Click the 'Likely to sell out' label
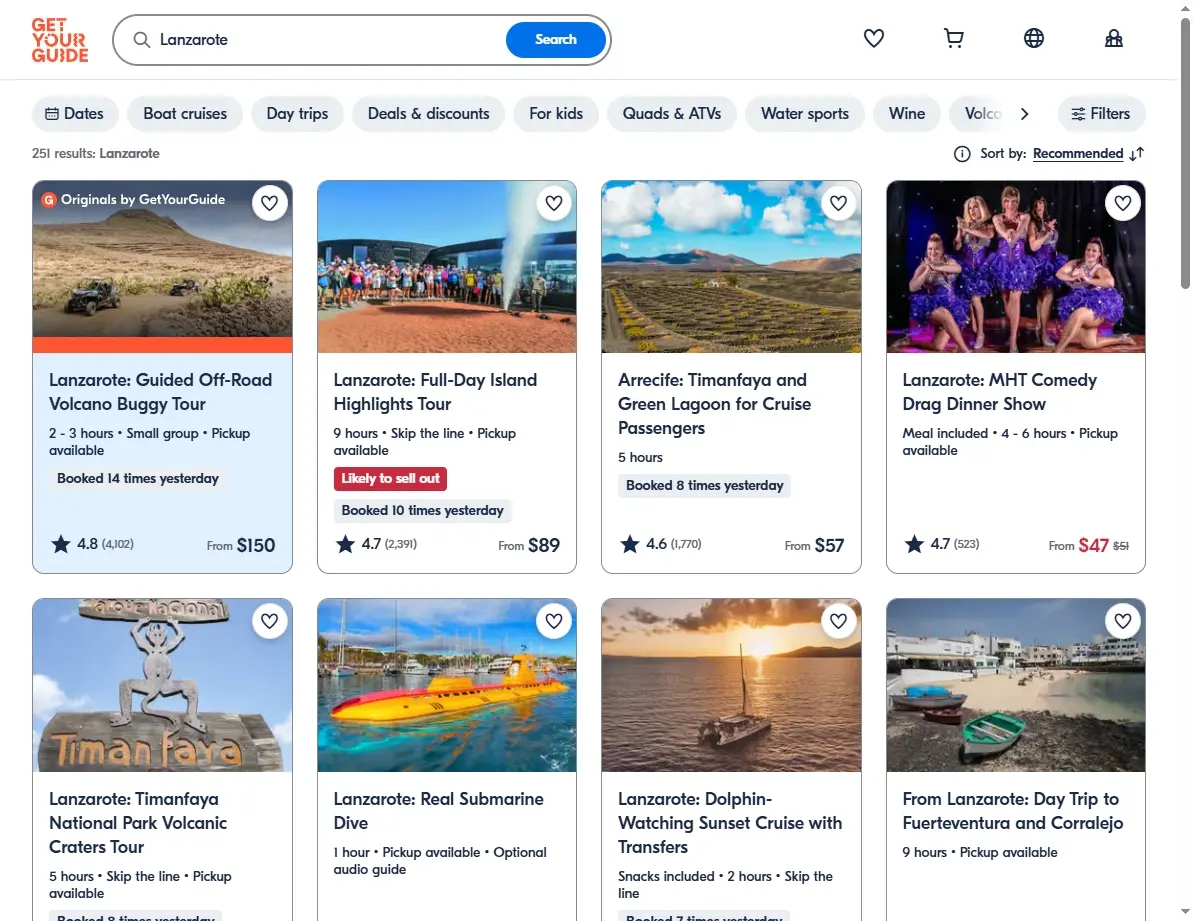This screenshot has height=921, width=1193. tap(390, 478)
